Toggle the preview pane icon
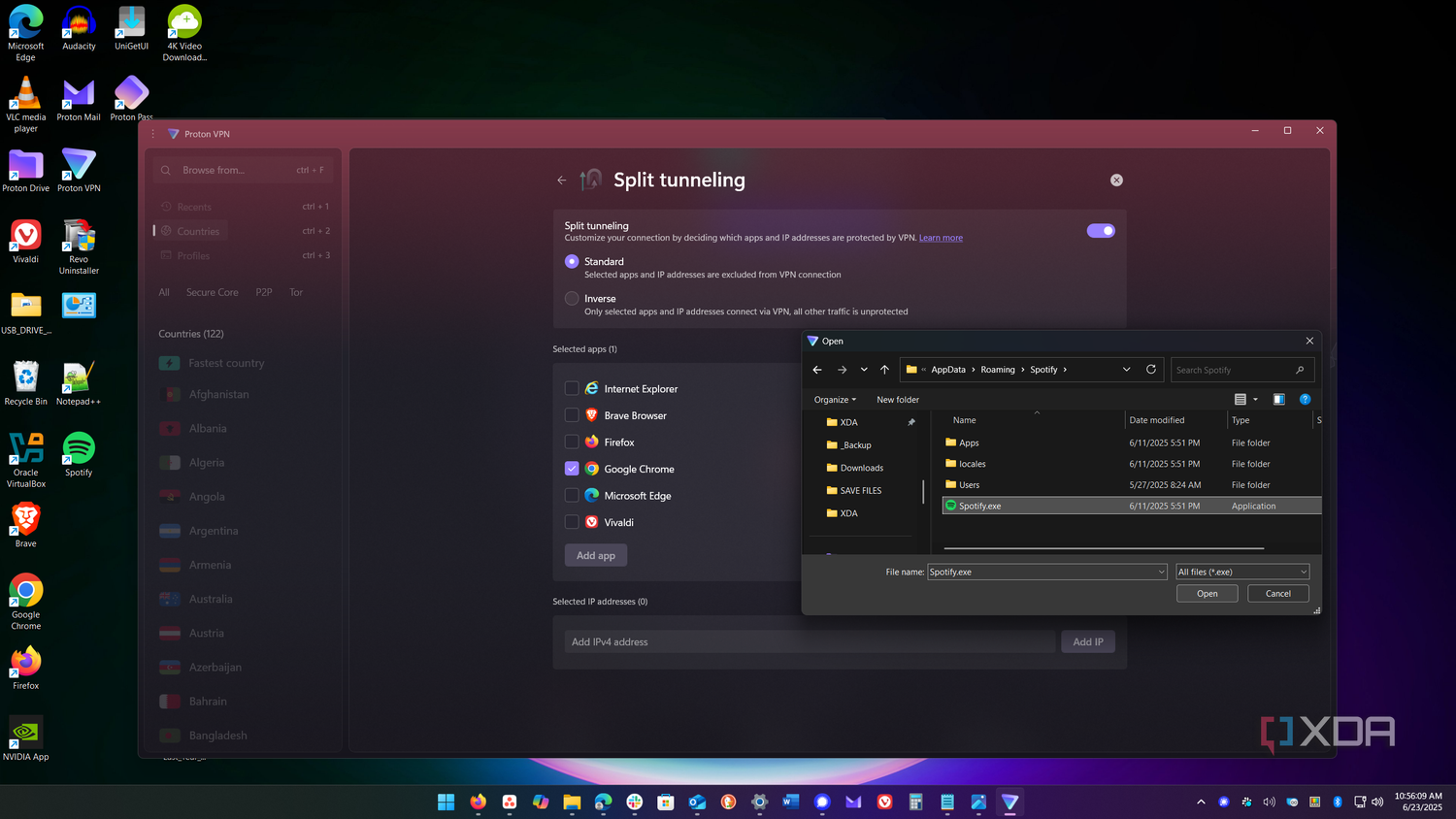Viewport: 1456px width, 819px height. click(x=1278, y=400)
